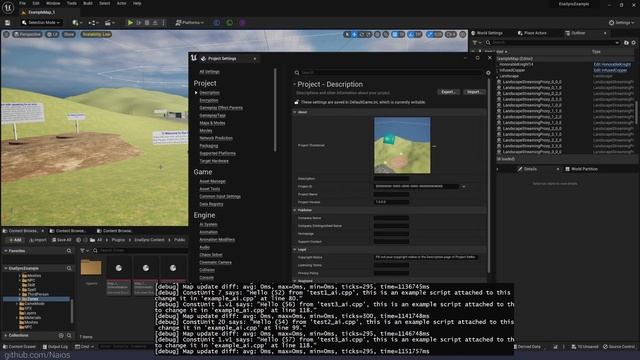Viewport: 640px width, 360px height.
Task: Select the viewport Select mode arrow tool
Action: coord(347,35)
